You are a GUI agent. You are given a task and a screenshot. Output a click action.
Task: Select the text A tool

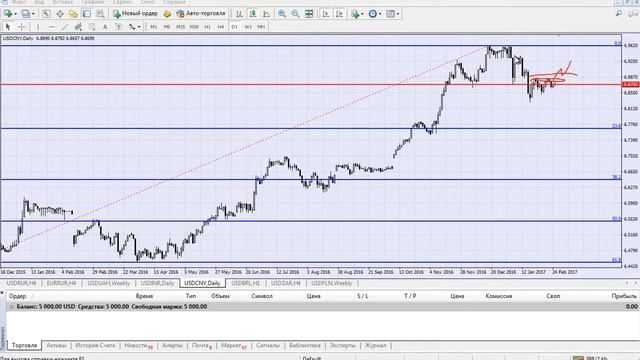(x=105, y=27)
